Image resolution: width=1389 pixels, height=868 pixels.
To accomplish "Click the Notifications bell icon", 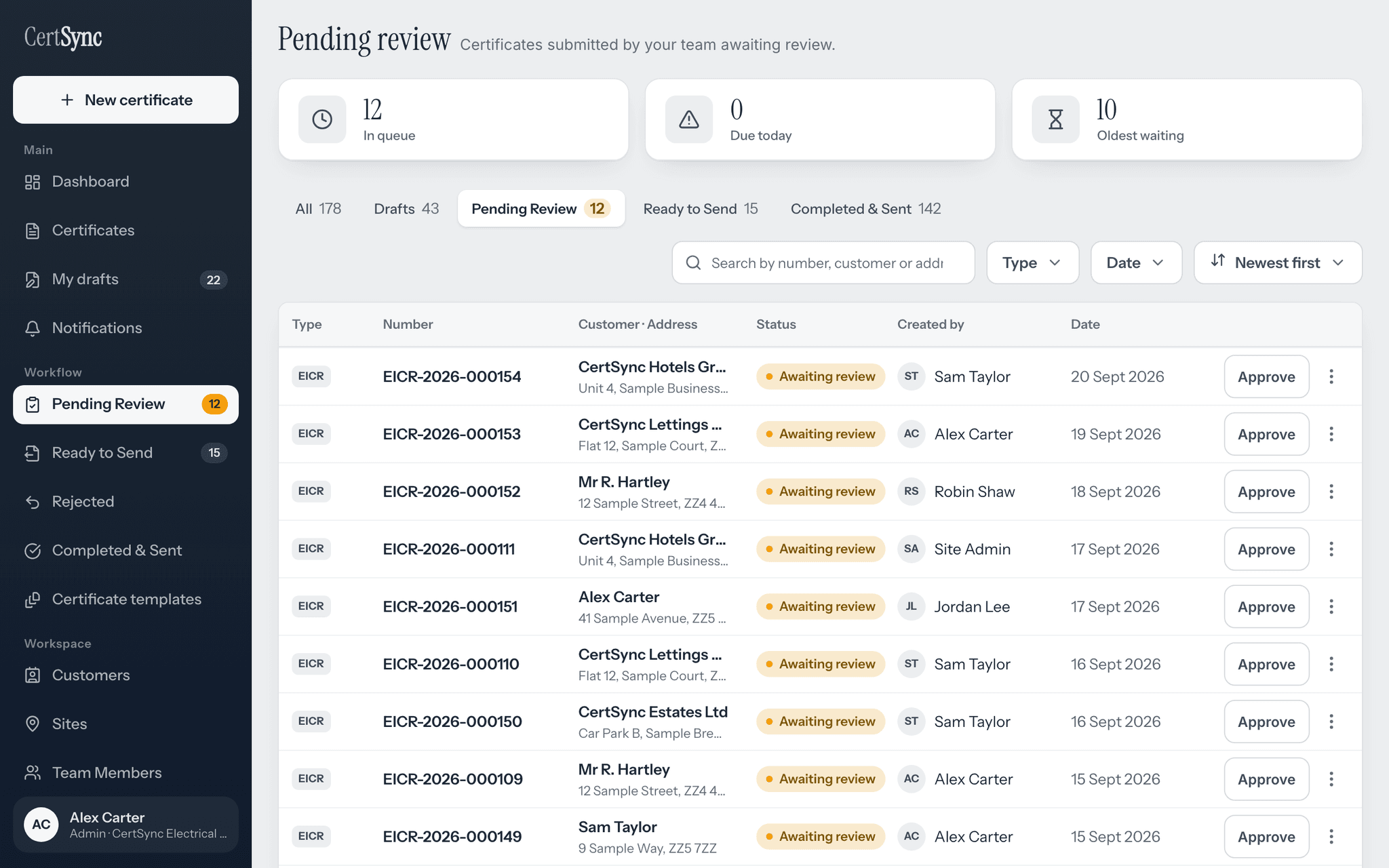I will pos(33,328).
